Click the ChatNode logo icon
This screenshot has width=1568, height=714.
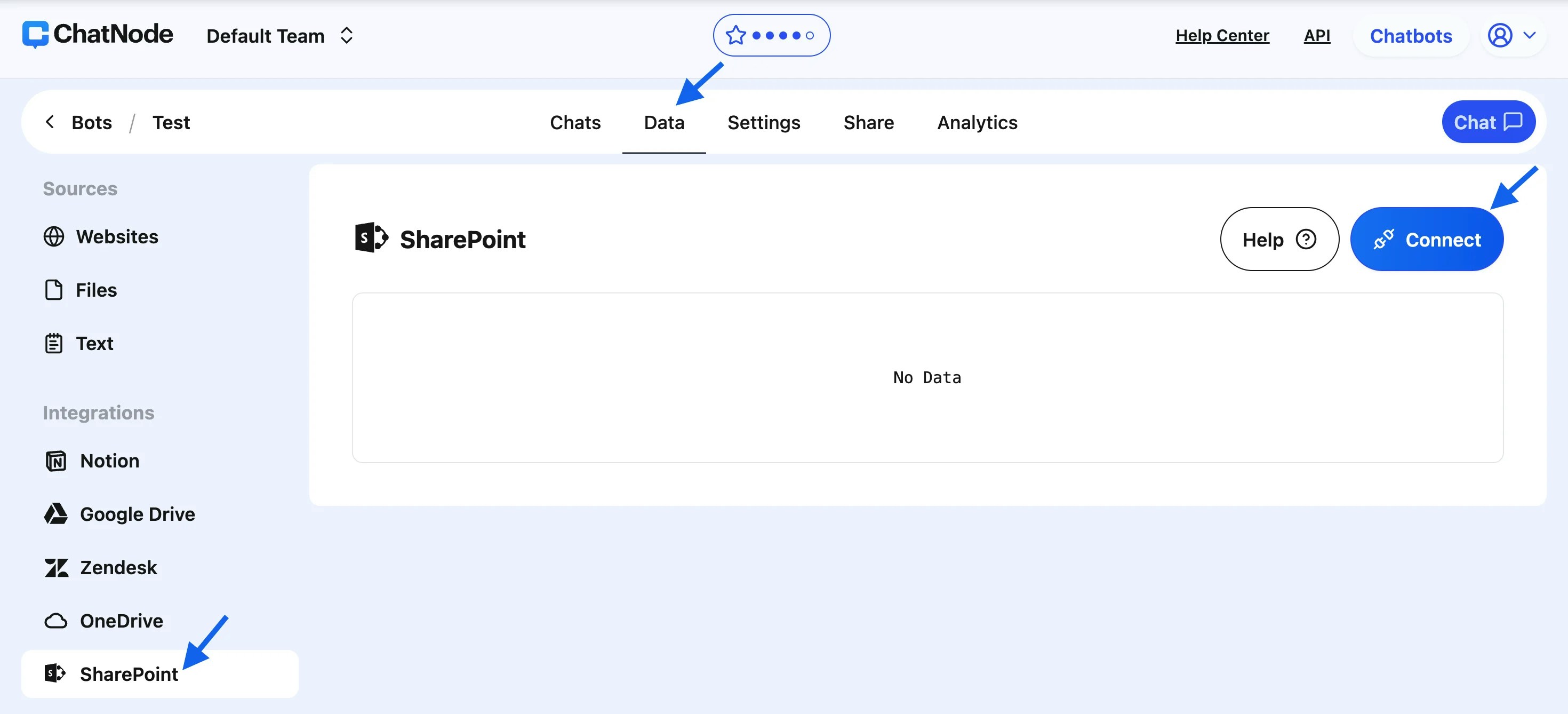click(x=35, y=34)
